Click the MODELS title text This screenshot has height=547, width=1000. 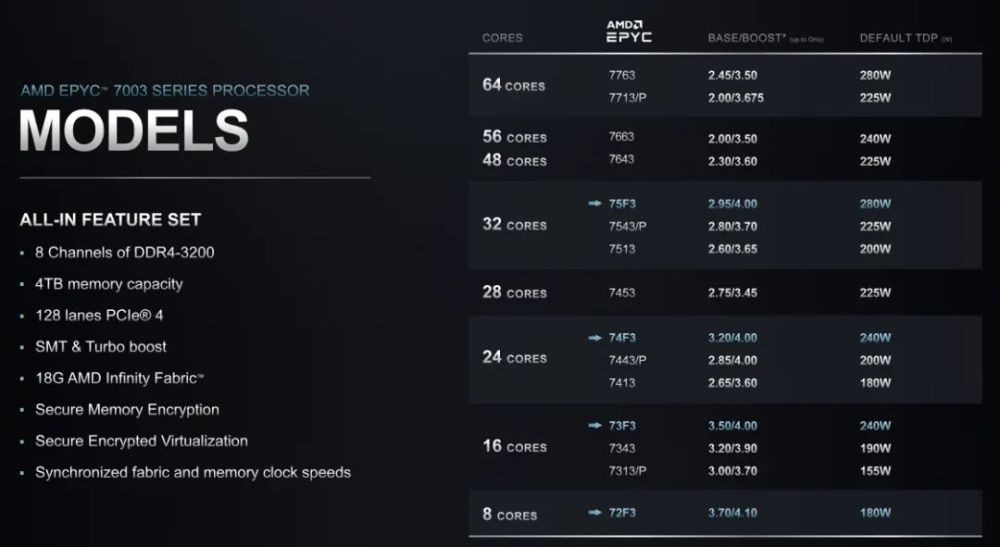134,131
